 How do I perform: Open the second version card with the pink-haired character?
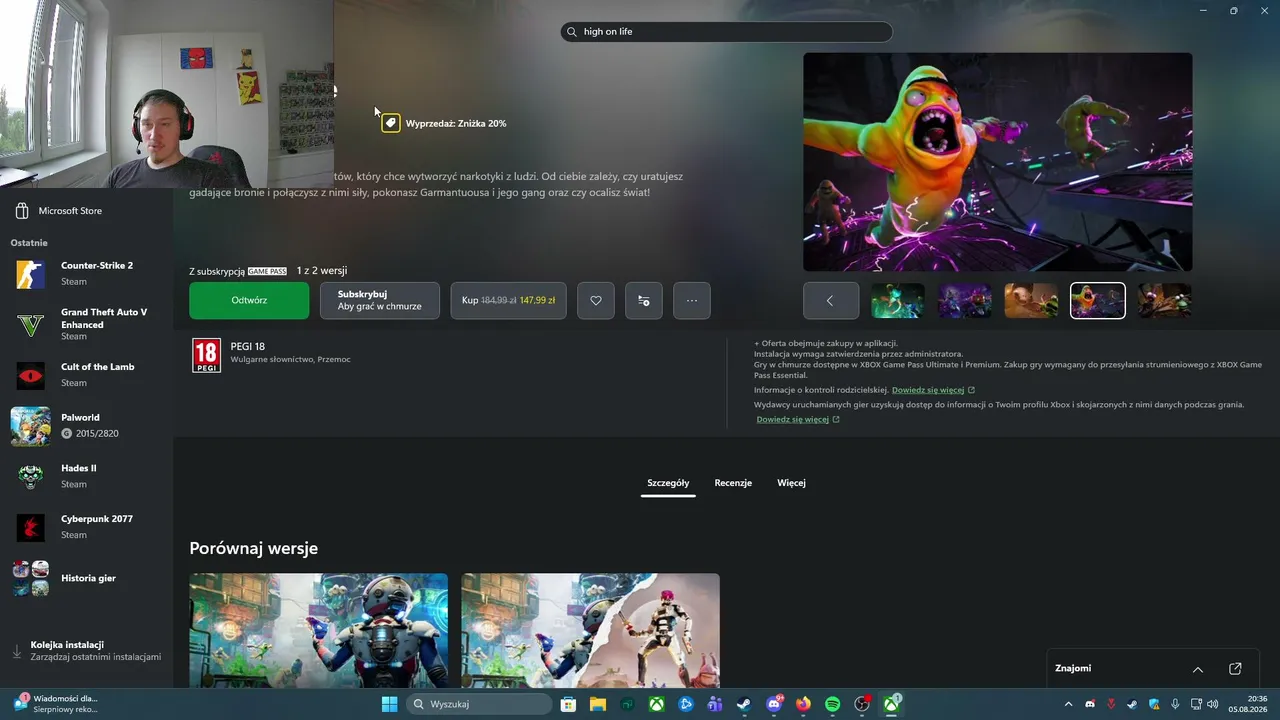coord(590,630)
